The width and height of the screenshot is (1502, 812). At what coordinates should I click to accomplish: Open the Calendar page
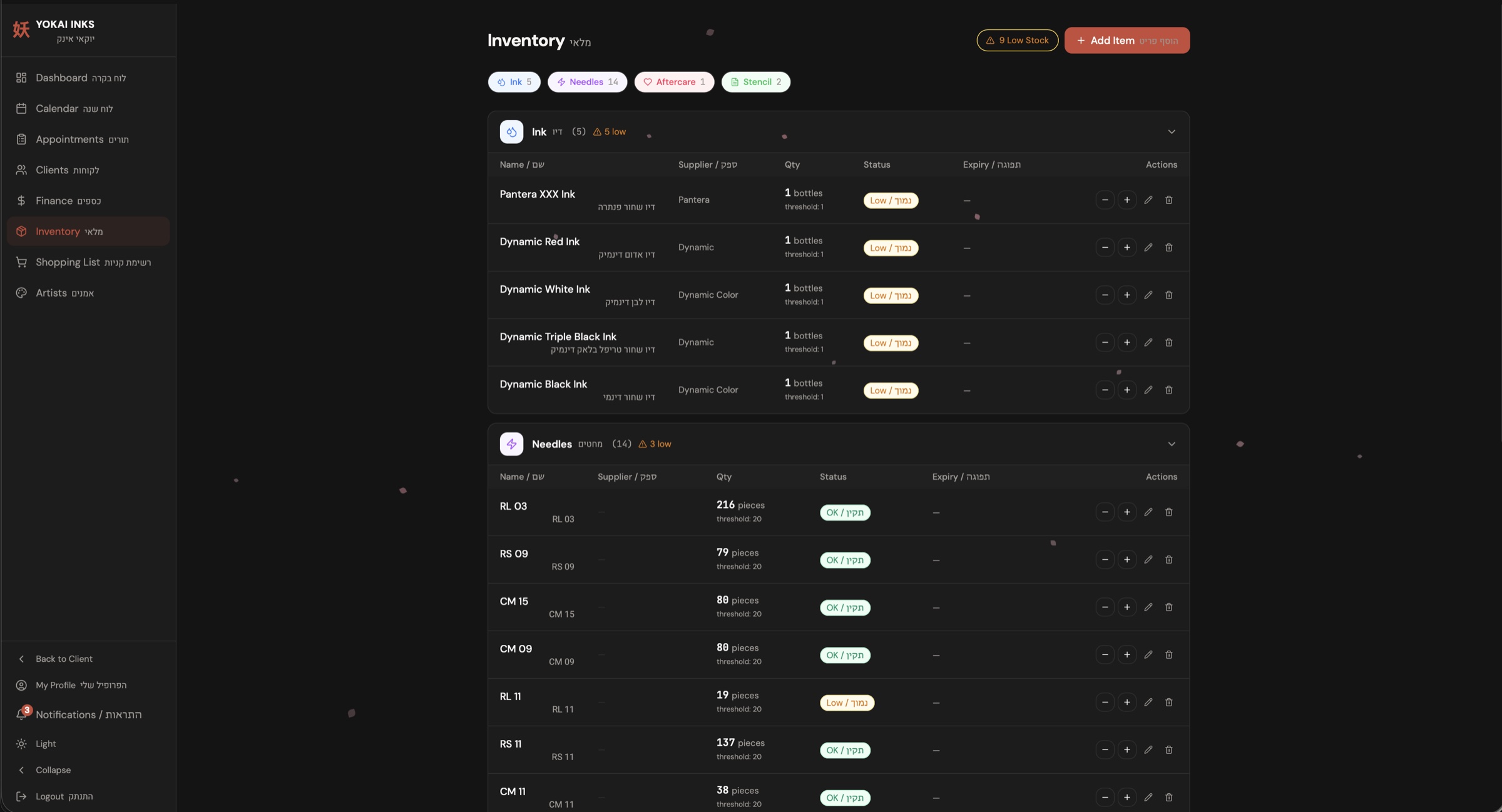pyautogui.click(x=88, y=109)
